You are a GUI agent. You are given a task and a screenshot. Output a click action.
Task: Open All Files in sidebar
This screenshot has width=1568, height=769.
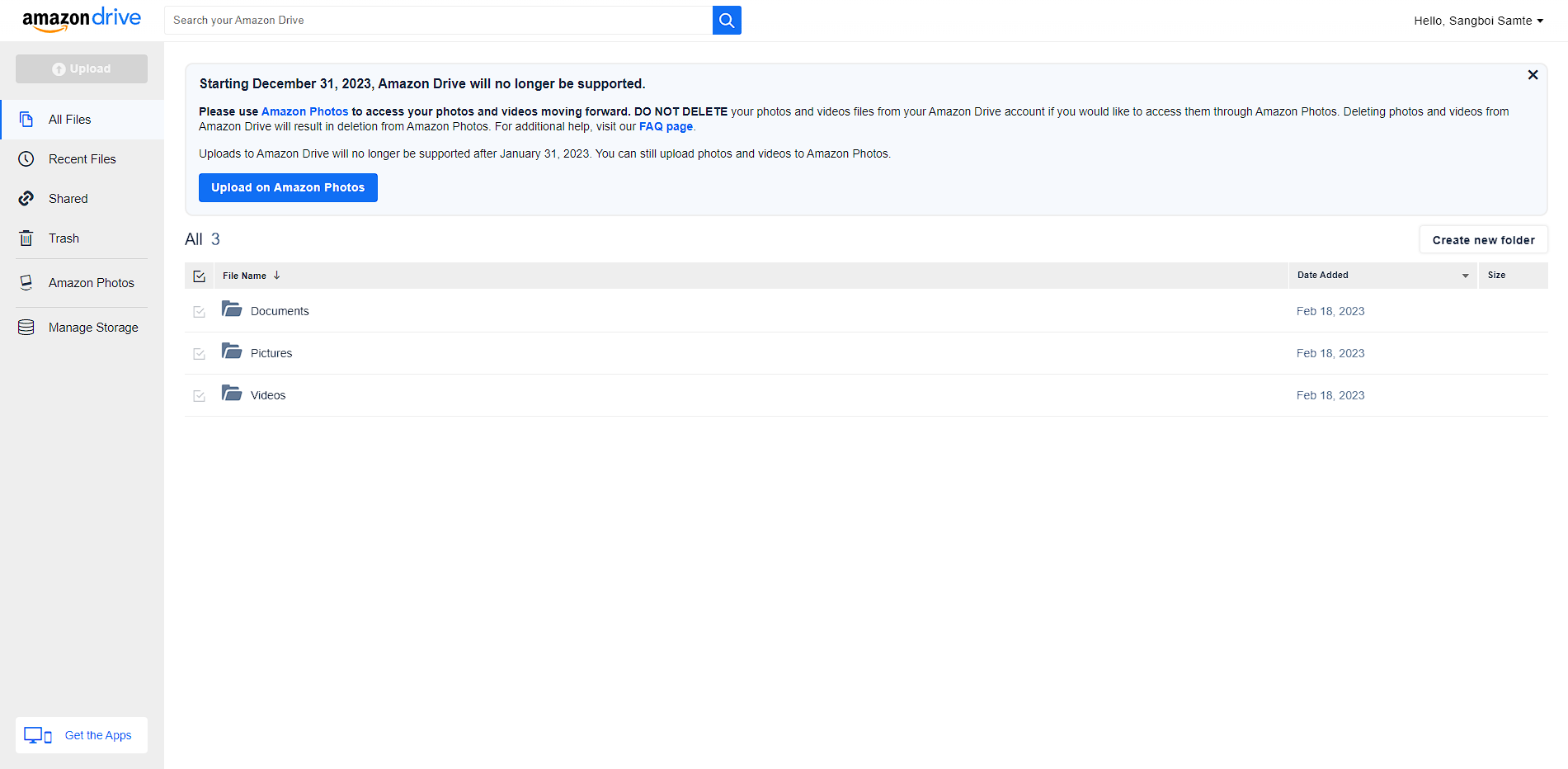82,120
